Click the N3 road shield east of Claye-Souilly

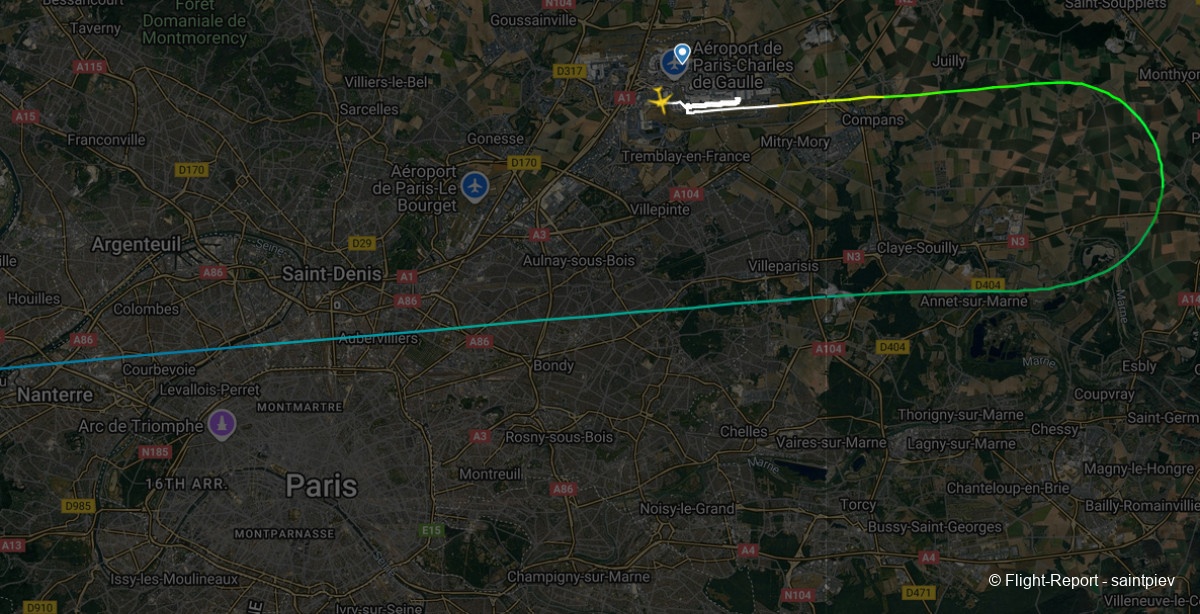pos(1018,241)
